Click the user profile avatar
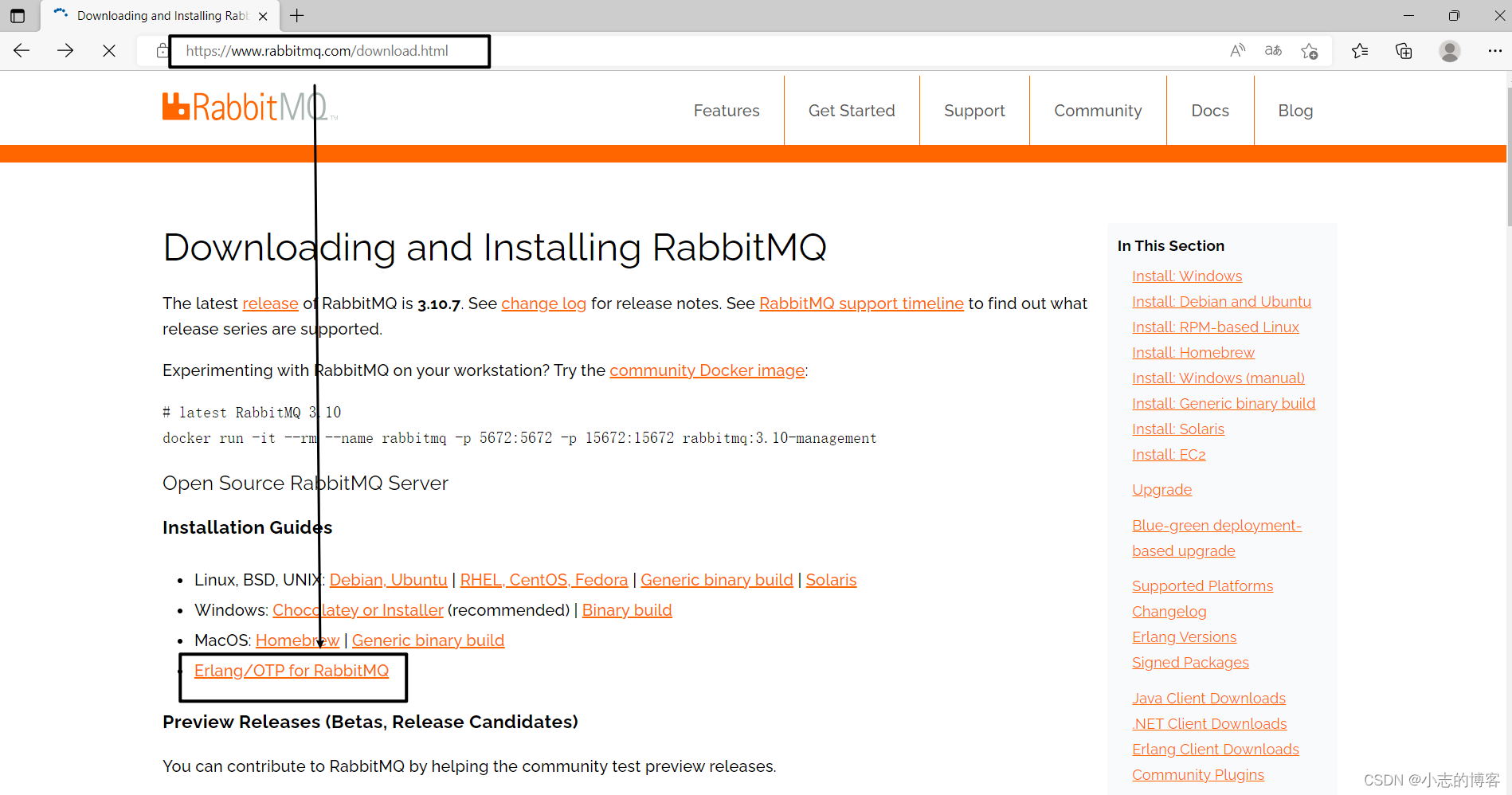Screen dimensions: 1512x795 [x=1450, y=51]
